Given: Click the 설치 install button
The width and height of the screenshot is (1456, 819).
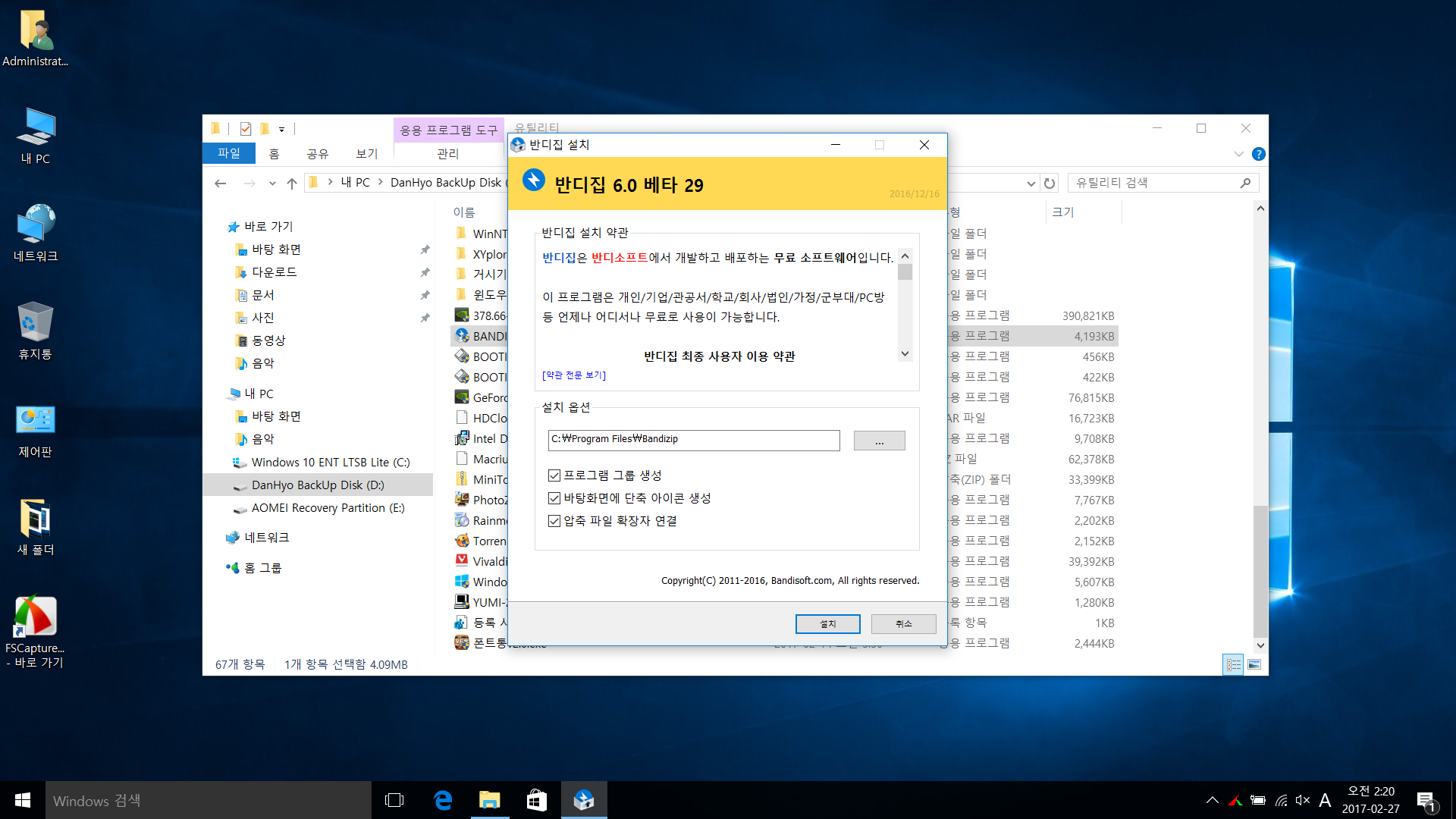Looking at the screenshot, I should click(x=828, y=624).
